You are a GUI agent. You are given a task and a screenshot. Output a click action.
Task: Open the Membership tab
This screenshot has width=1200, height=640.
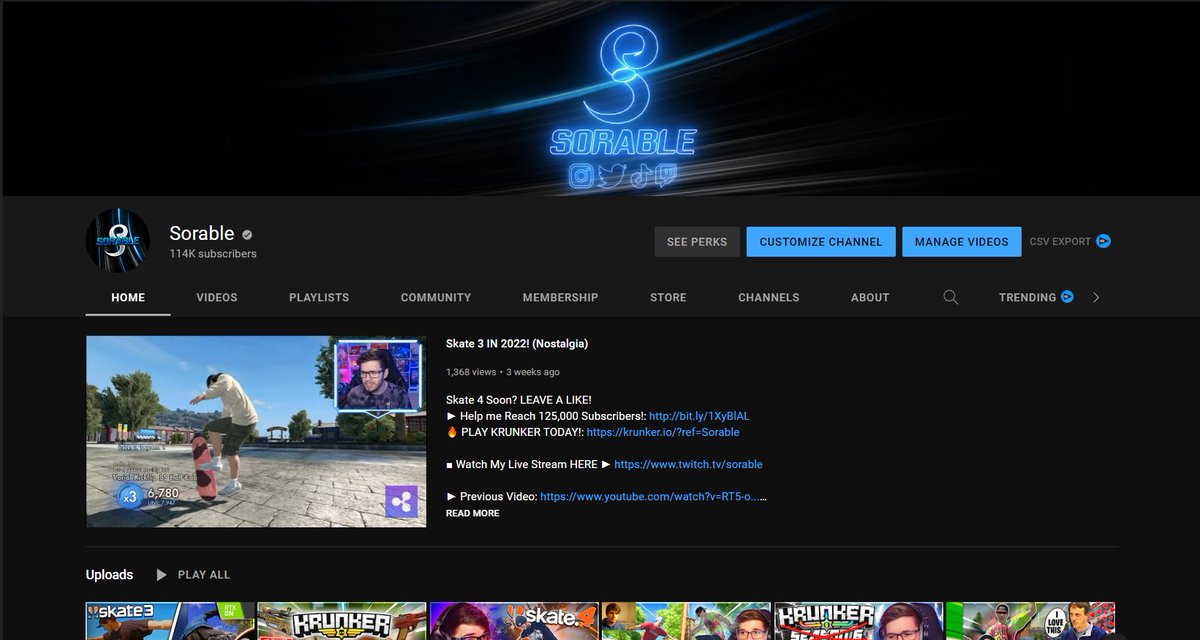(x=560, y=297)
